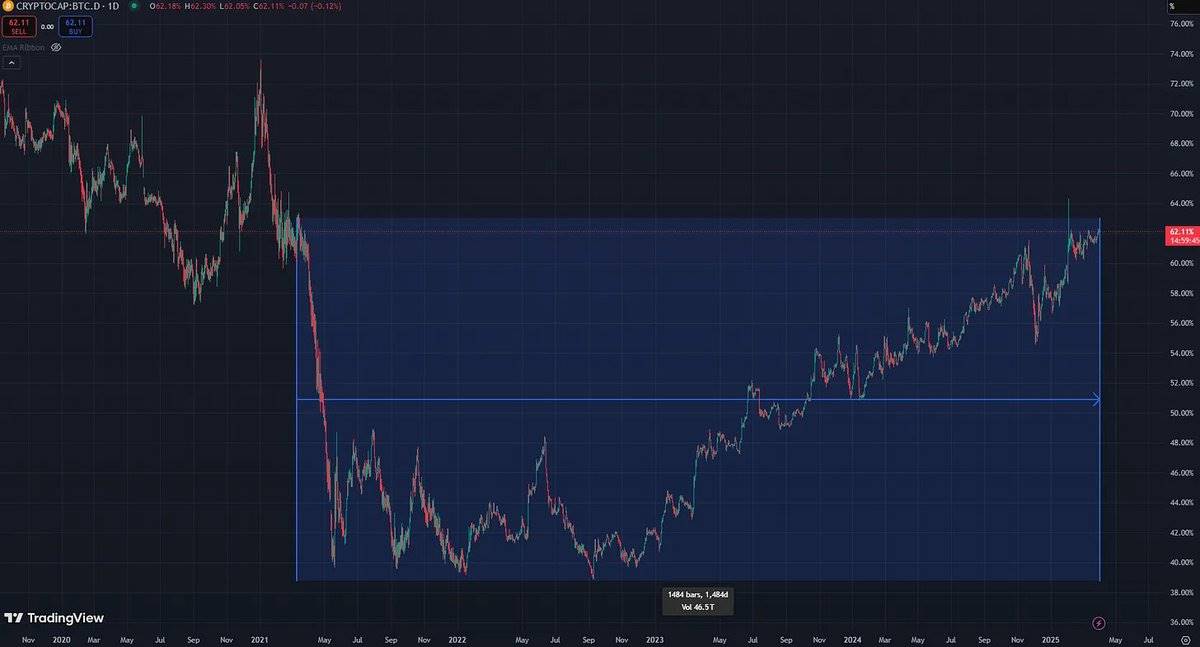The width and height of the screenshot is (1200, 647).
Task: Click the 76.00% price scale label
Action: (x=1183, y=23)
